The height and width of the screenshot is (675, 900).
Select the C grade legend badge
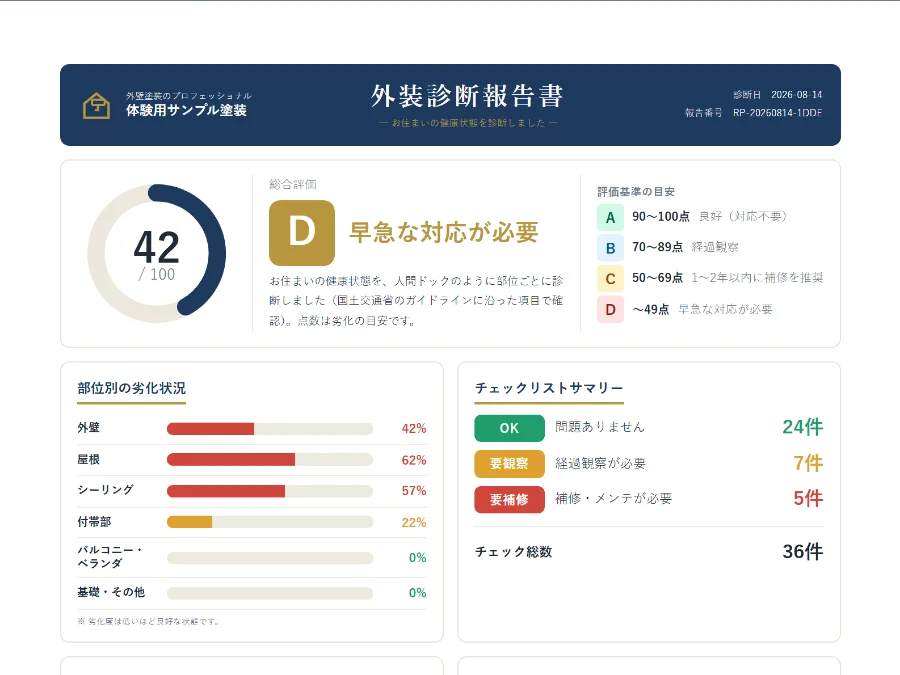coord(610,278)
